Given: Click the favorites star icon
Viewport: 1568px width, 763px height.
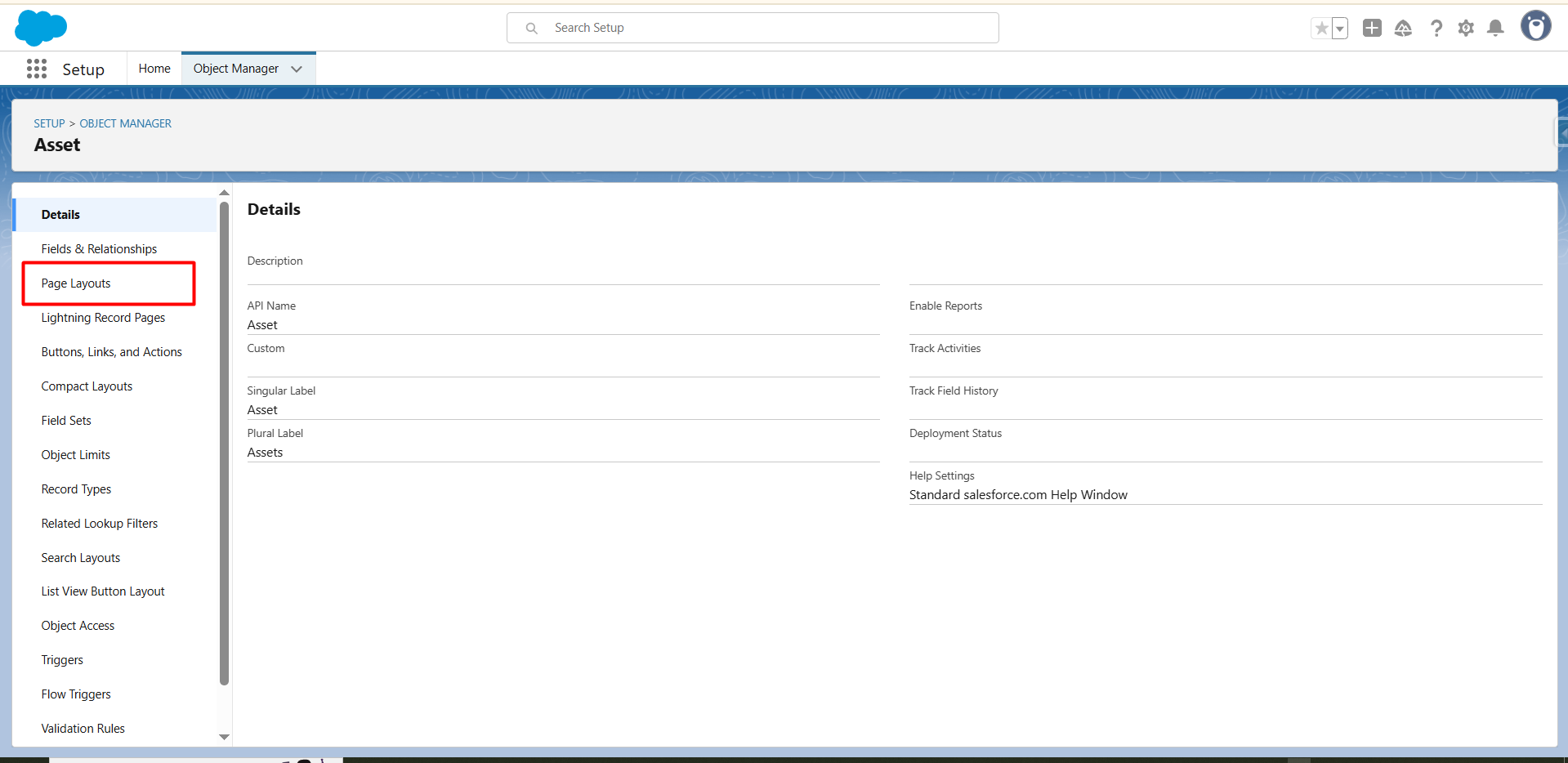Looking at the screenshot, I should point(1321,29).
